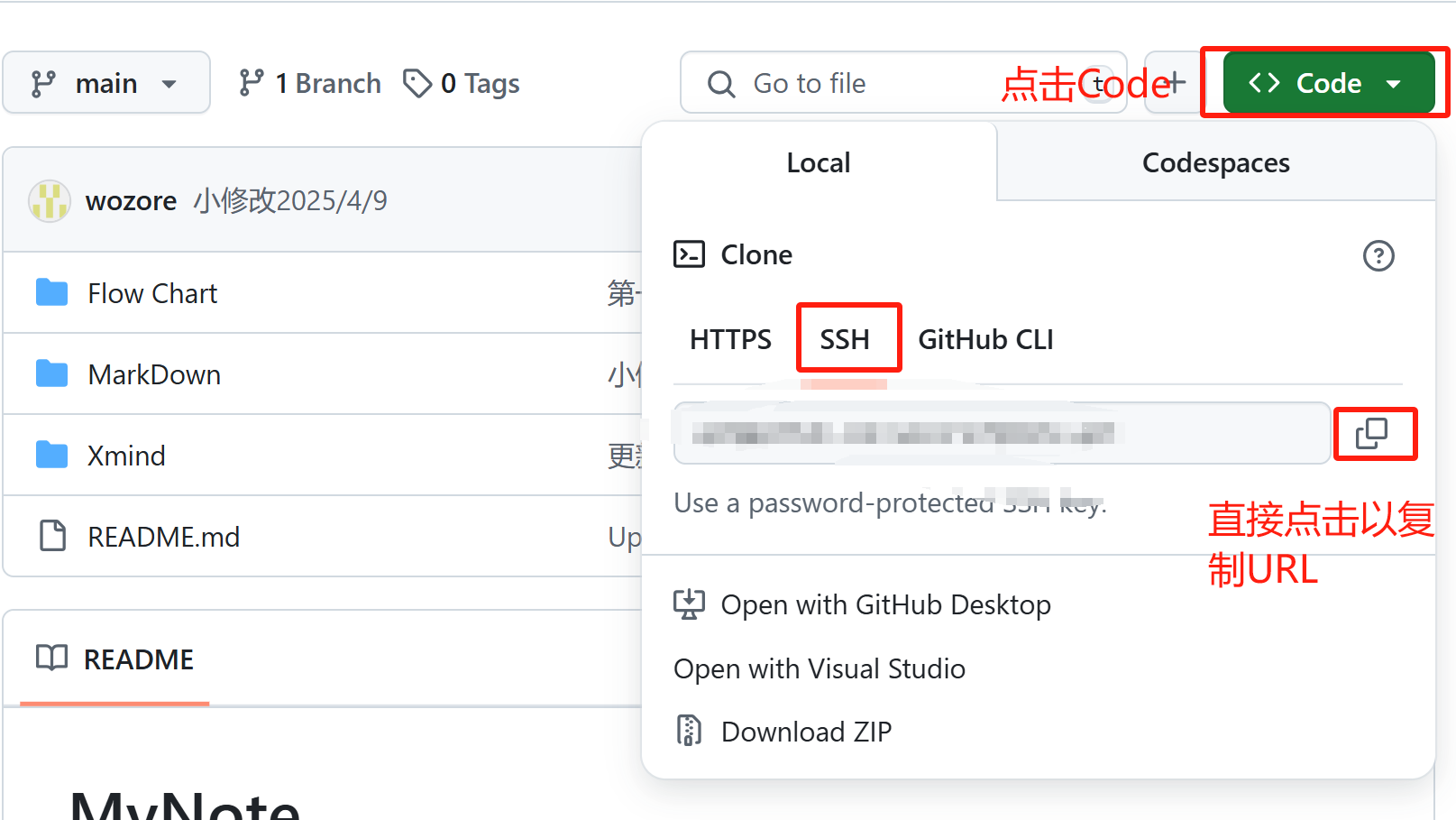Screen dimensions: 1456x820
Task: Click the Flow Chart folder icon
Action: [x=52, y=293]
